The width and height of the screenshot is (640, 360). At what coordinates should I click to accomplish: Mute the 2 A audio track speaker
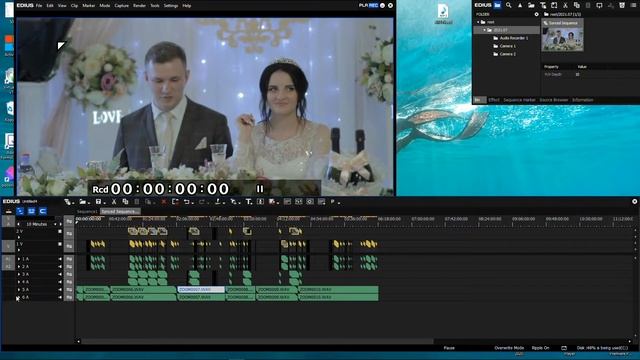click(60, 267)
